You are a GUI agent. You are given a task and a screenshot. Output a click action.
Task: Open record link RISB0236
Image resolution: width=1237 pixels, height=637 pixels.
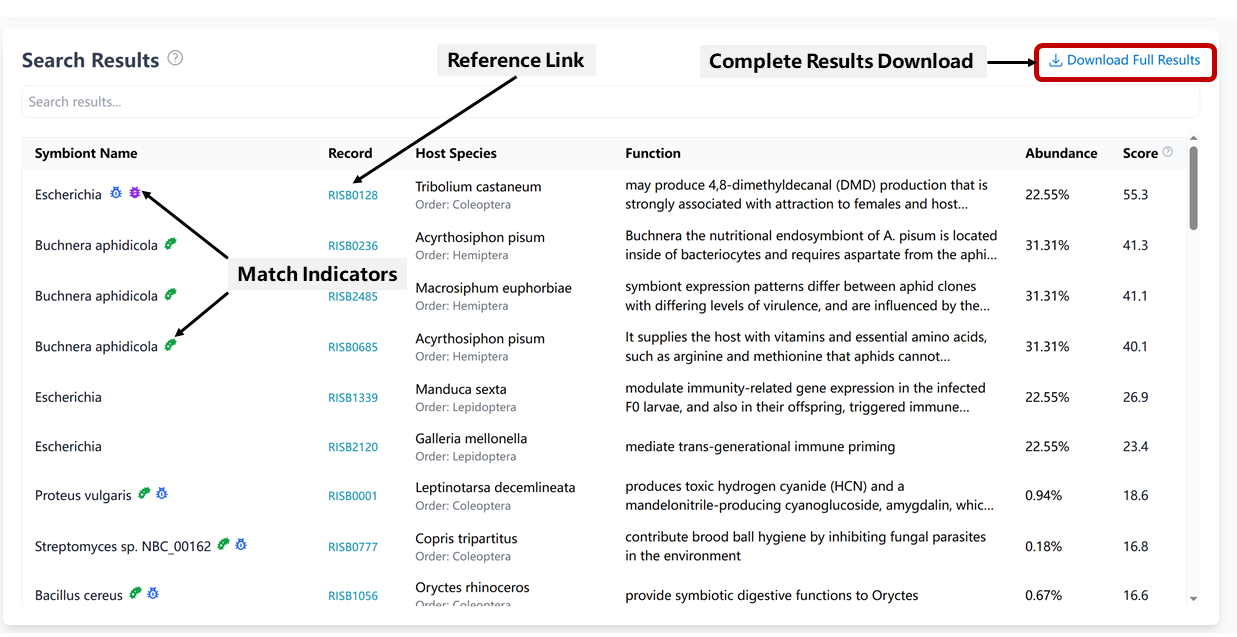(x=353, y=246)
